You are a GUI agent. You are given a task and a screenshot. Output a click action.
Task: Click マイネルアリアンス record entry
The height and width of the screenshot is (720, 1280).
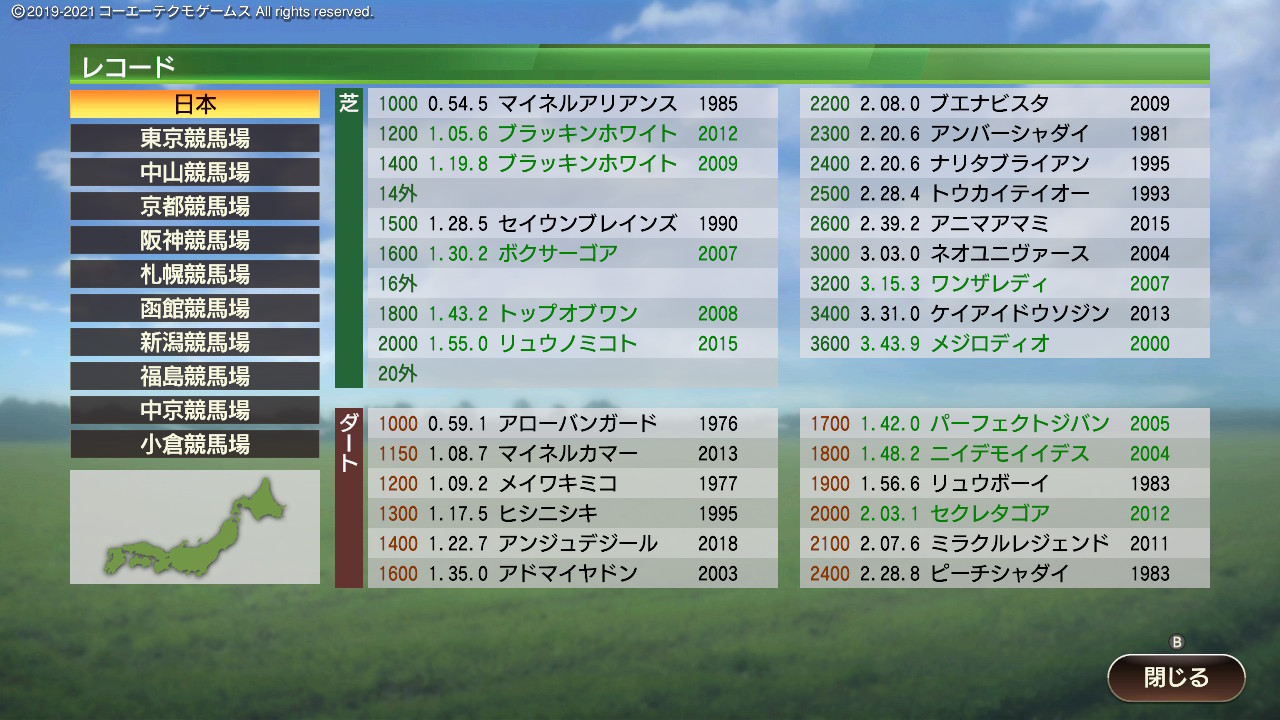point(573,103)
